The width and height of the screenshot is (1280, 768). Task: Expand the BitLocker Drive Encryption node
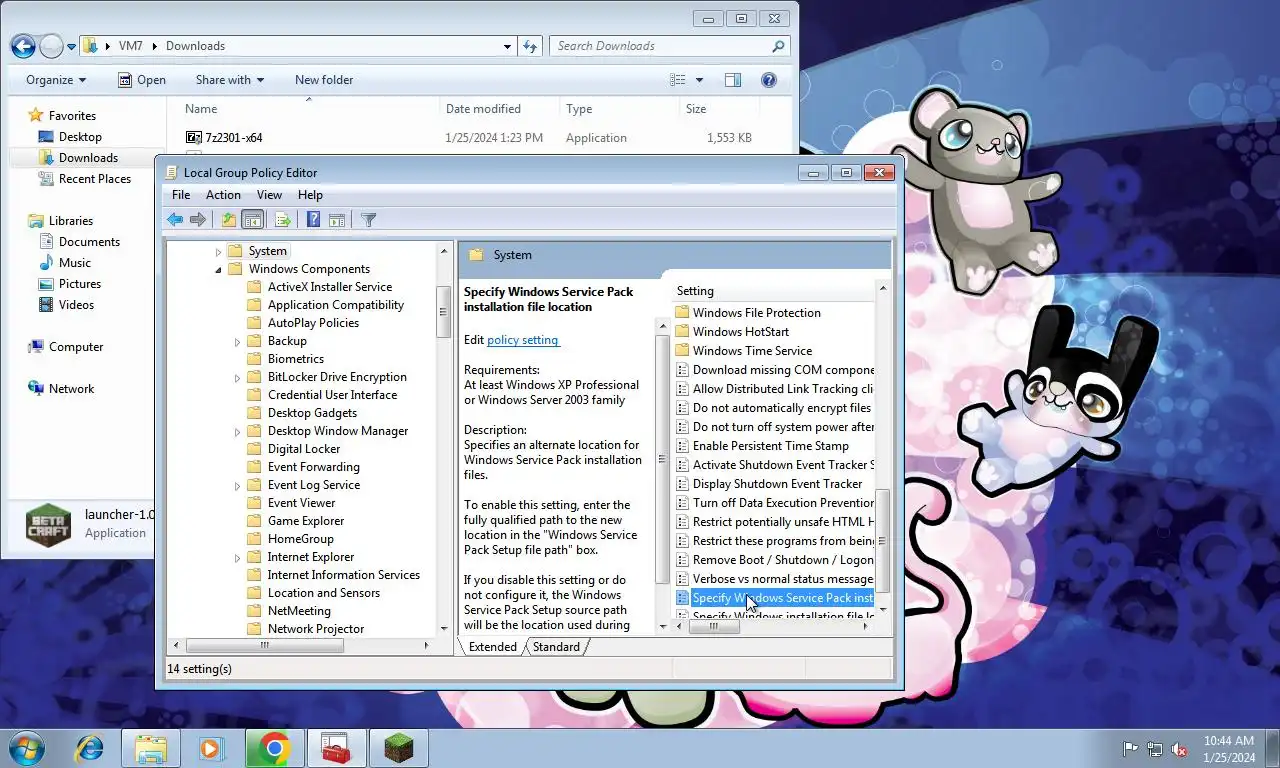238,378
